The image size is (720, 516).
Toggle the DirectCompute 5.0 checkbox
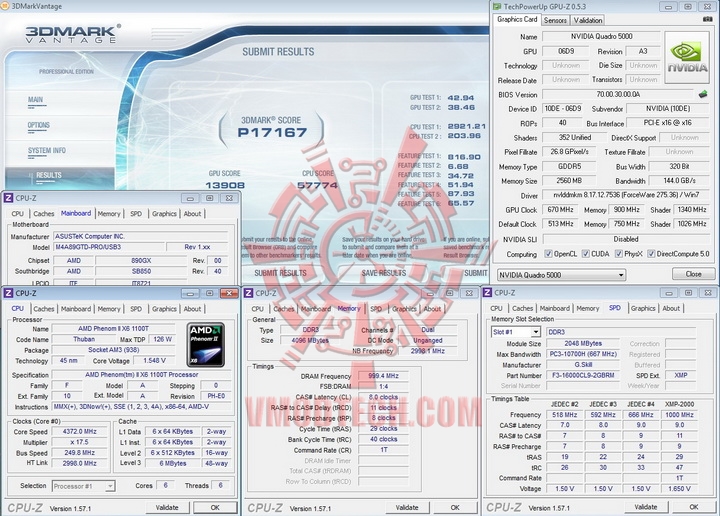point(651,253)
